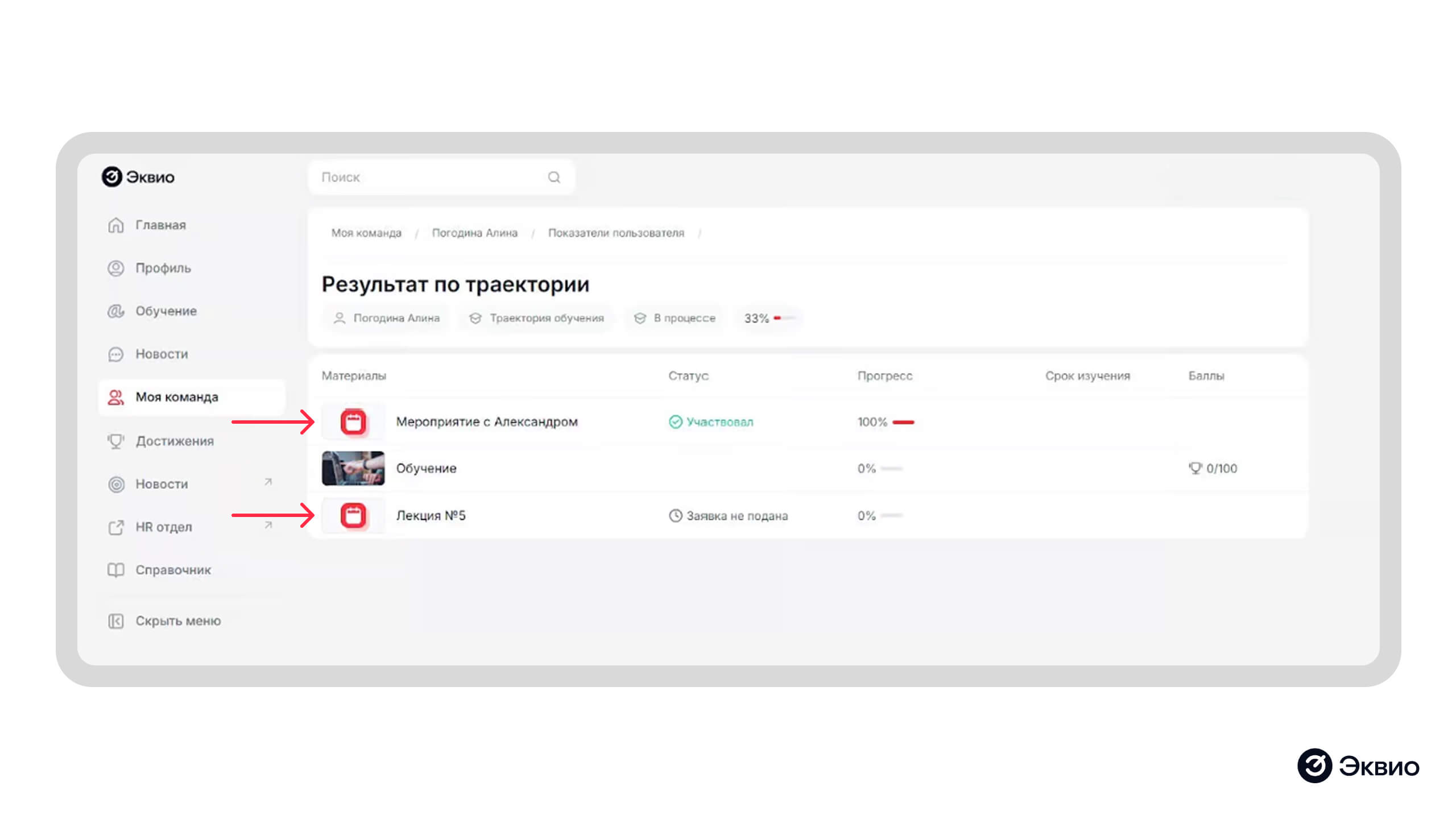The height and width of the screenshot is (819, 1456).
Task: Open HR отдел via its external link arrow
Action: (x=267, y=525)
